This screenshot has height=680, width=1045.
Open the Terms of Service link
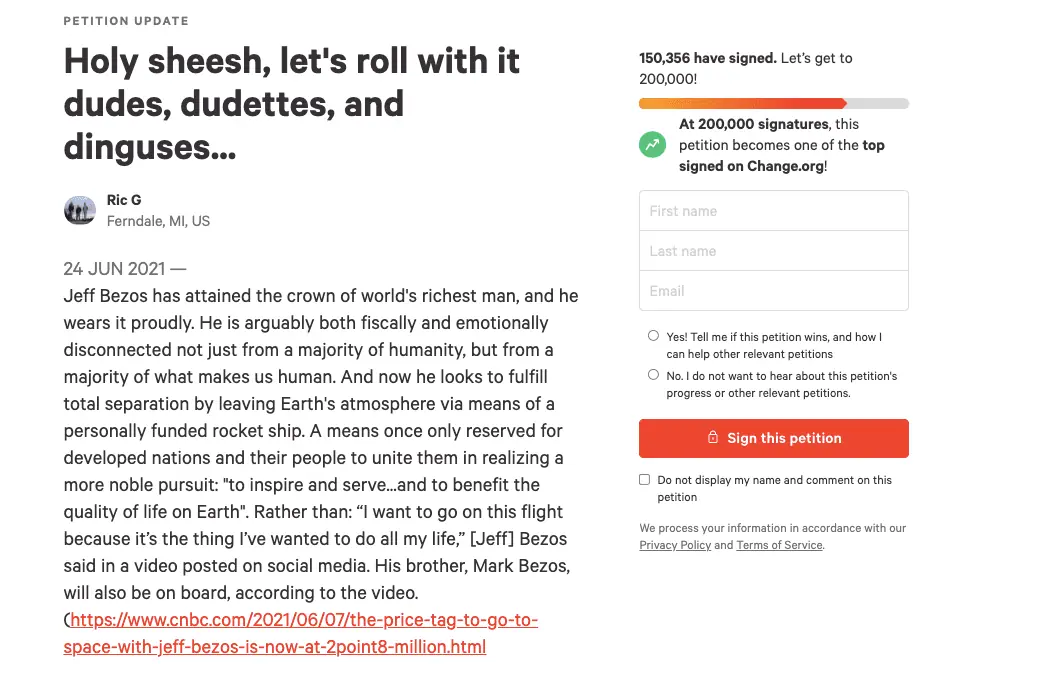click(779, 545)
